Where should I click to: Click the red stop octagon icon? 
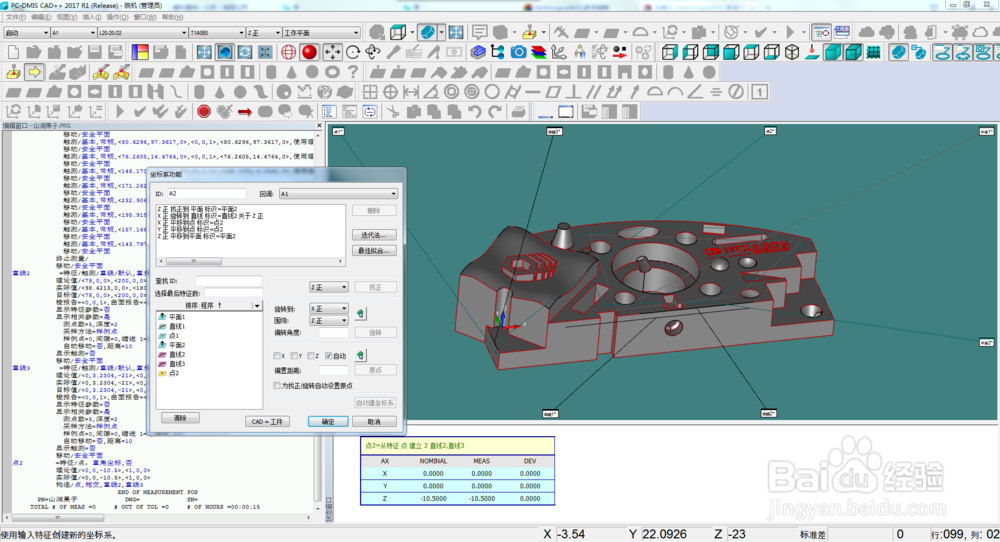[x=203, y=112]
